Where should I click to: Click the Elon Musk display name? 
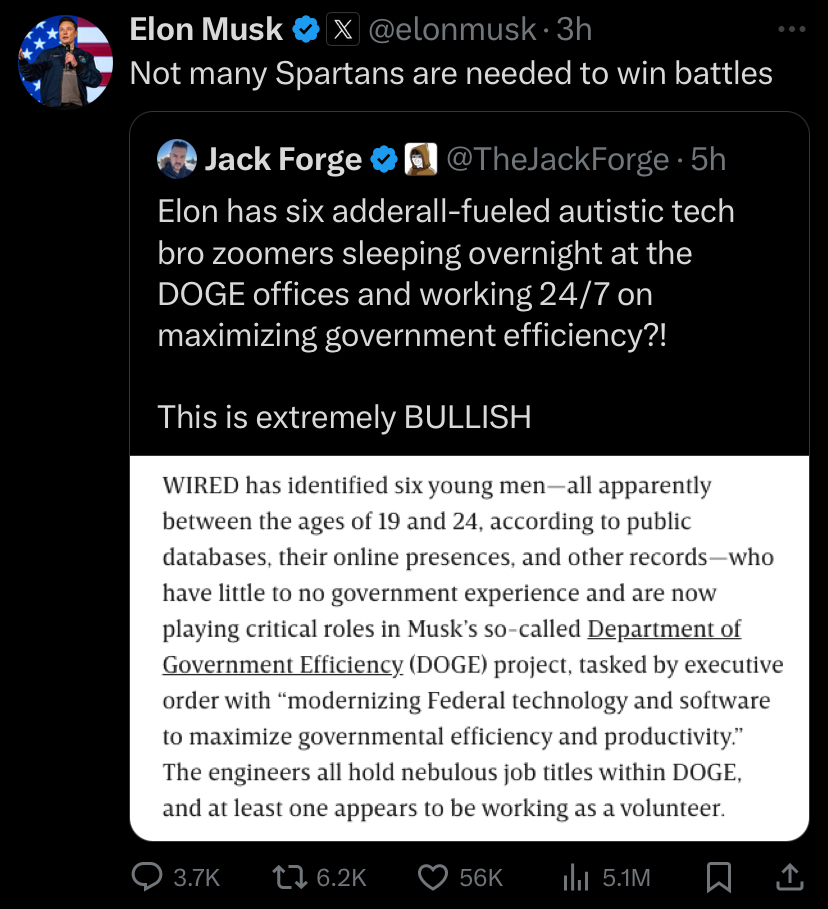pos(206,29)
